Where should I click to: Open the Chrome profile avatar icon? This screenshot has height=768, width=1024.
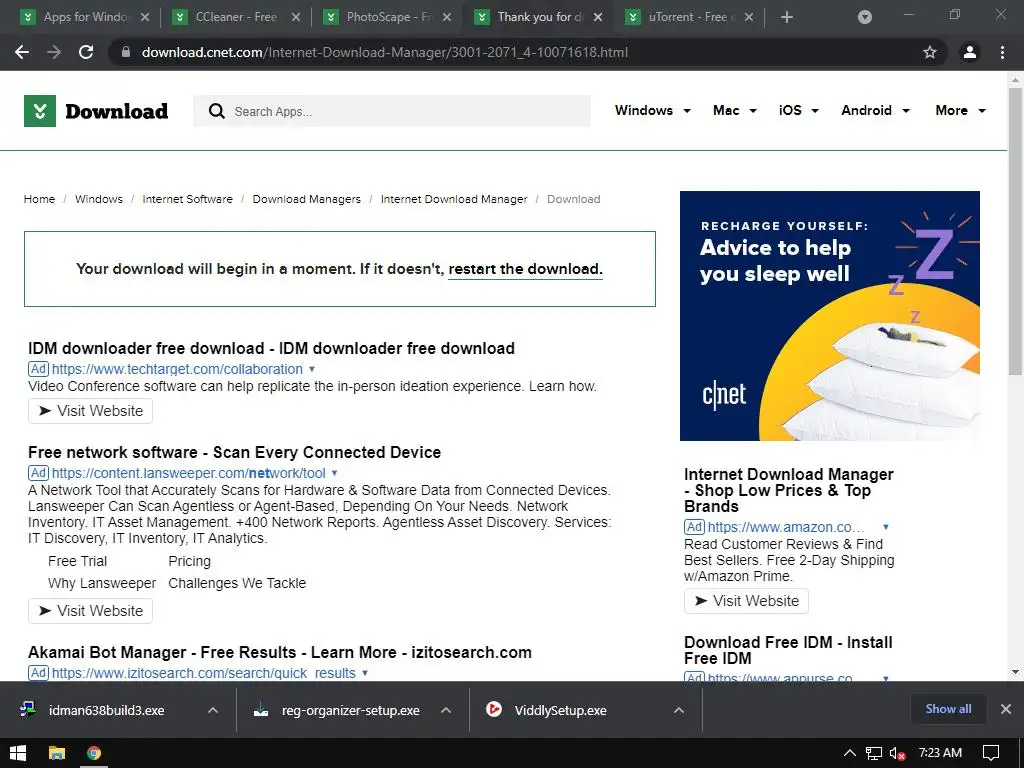(x=970, y=52)
